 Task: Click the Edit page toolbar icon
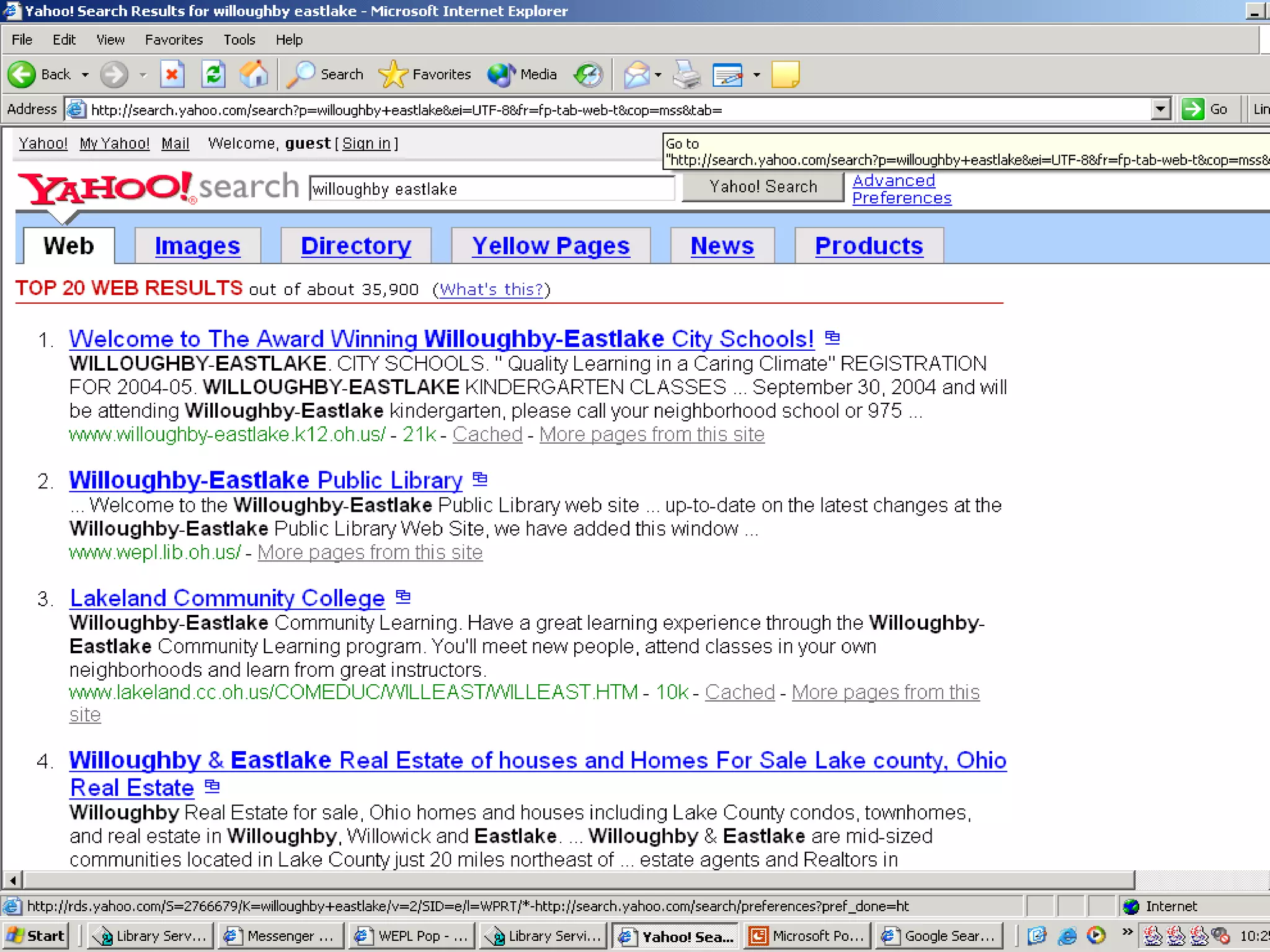pyautogui.click(x=728, y=75)
